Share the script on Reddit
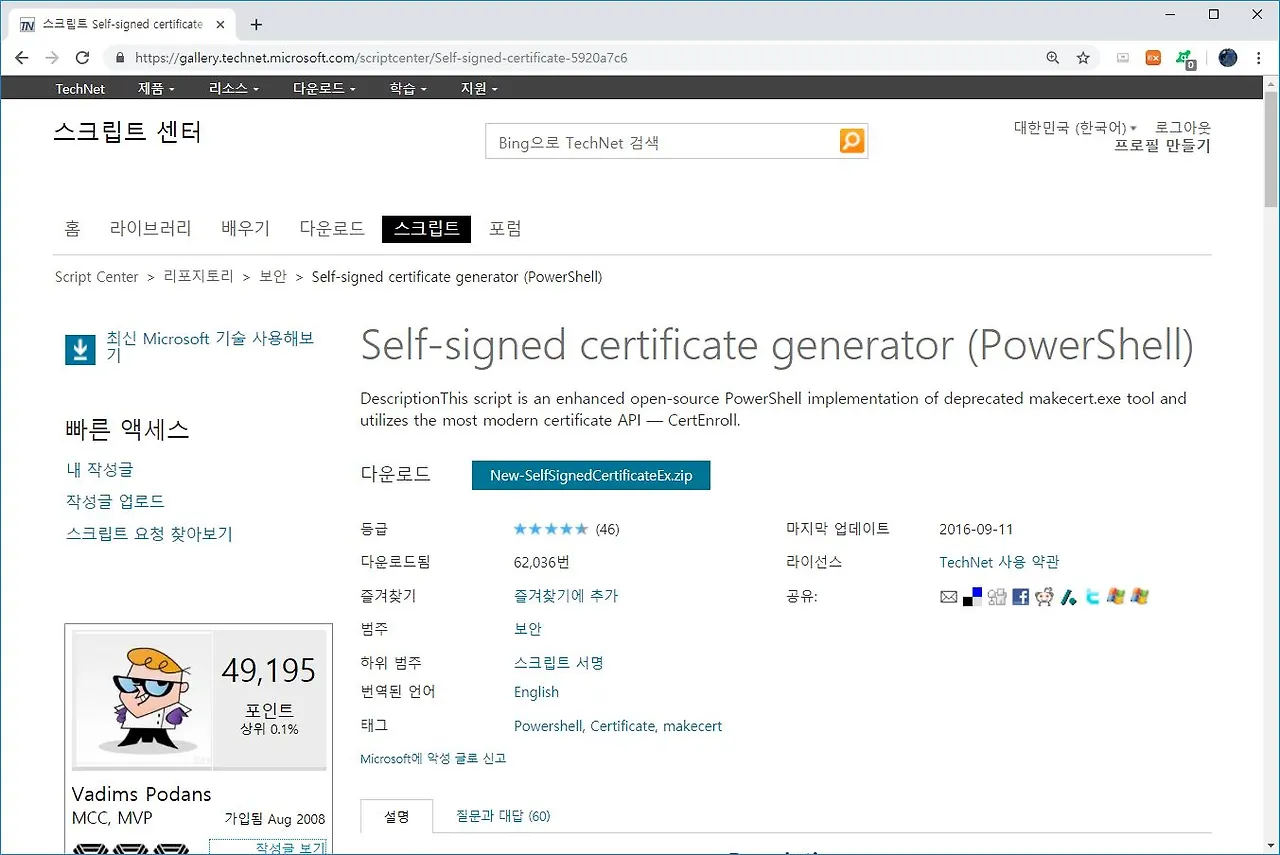This screenshot has height=855, width=1280. pyautogui.click(x=1045, y=597)
